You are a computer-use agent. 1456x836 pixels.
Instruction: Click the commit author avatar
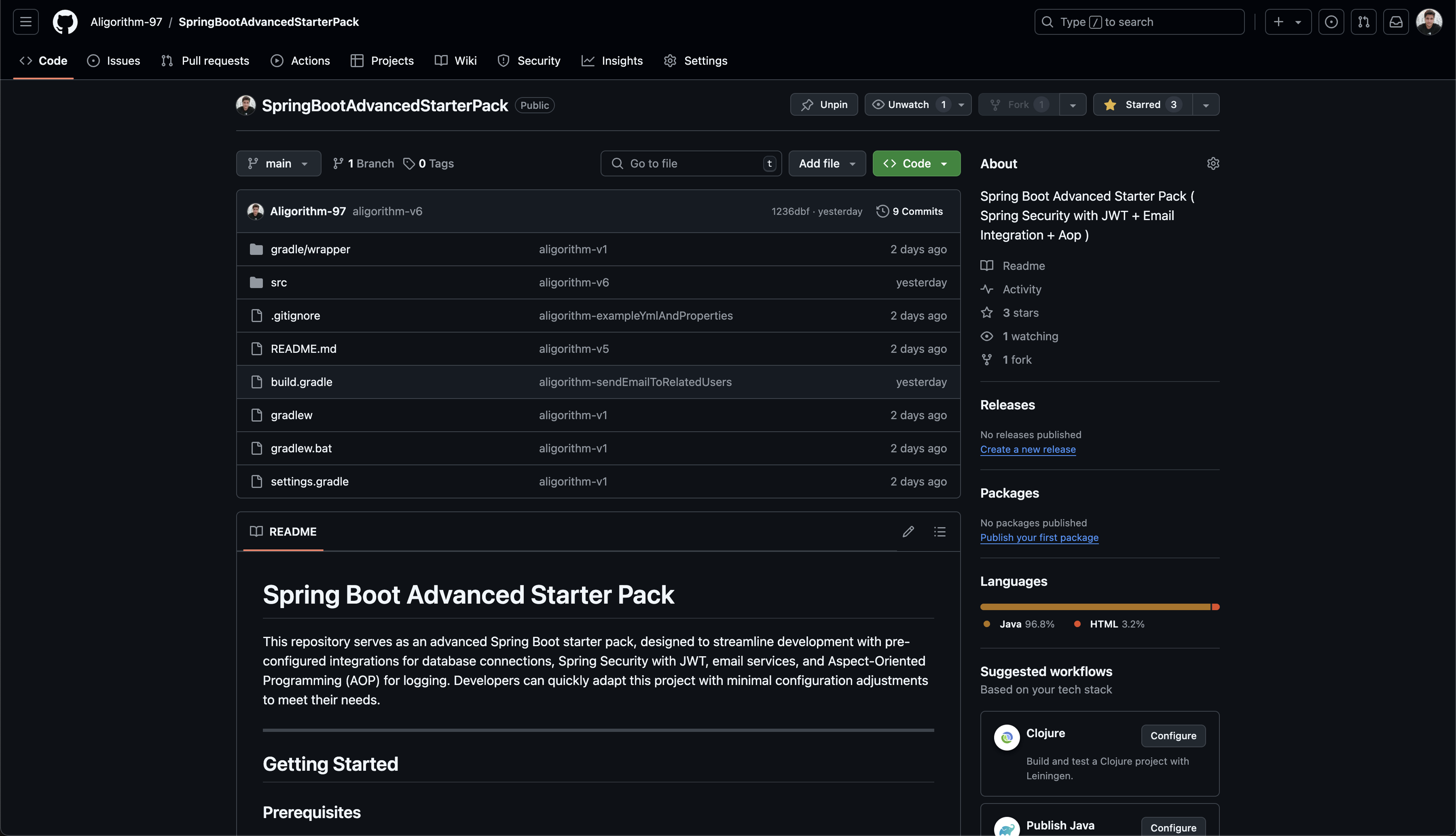pos(256,211)
